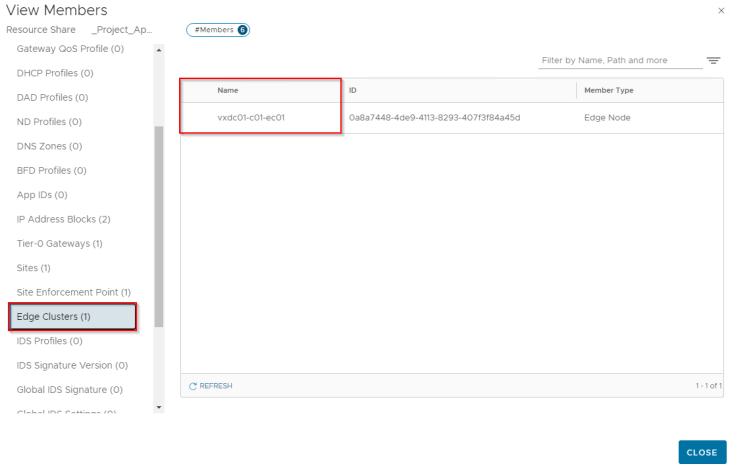This screenshot has height=466, width=730.
Task: Select IP Address Blocks (2)
Action: click(x=63, y=219)
